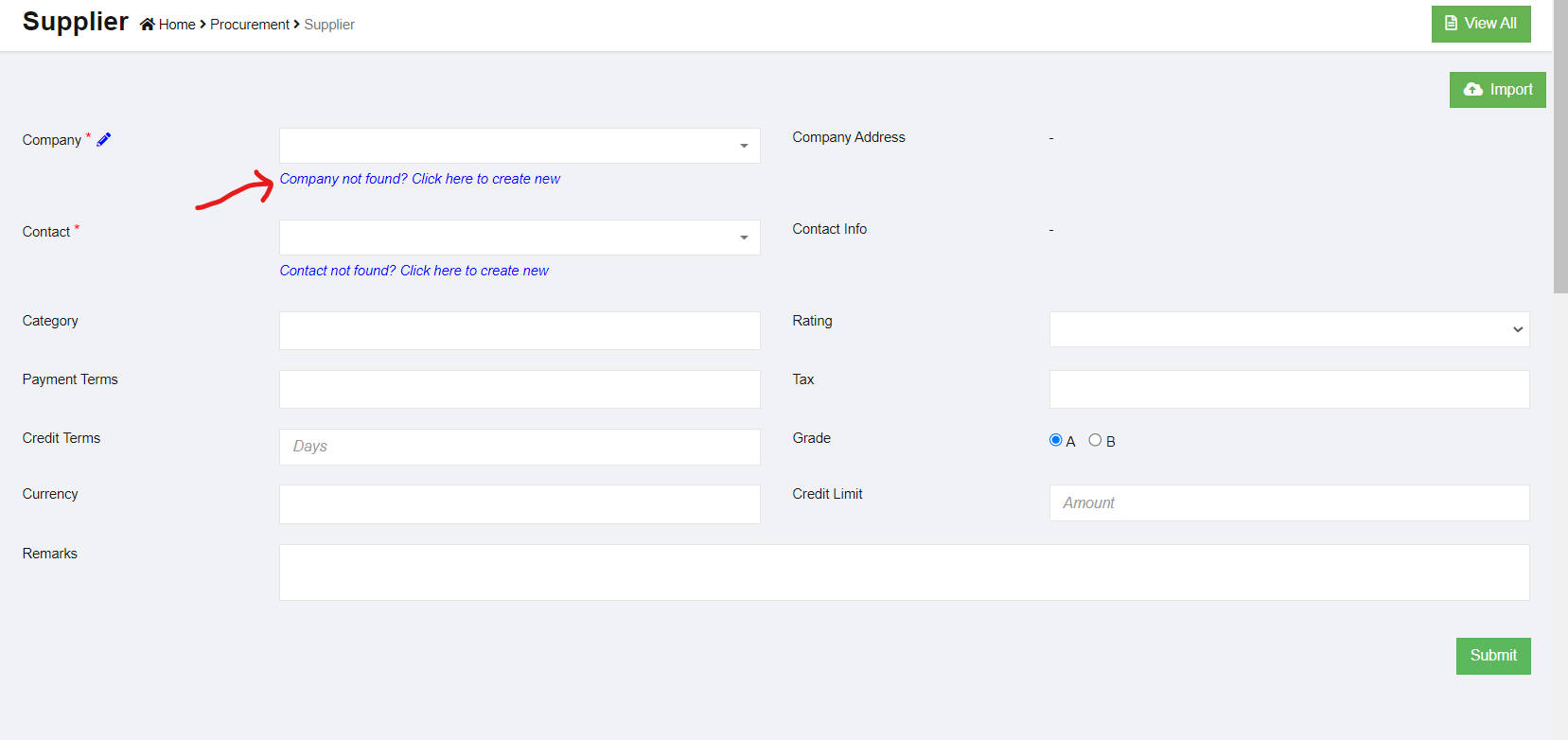The height and width of the screenshot is (740, 1568).
Task: Select Grade A radio button
Action: click(x=1056, y=440)
